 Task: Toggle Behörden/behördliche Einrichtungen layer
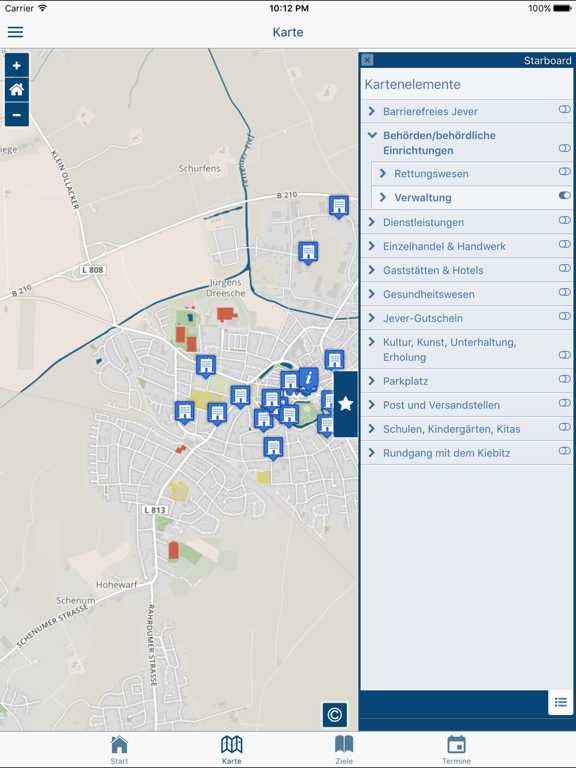point(565,148)
